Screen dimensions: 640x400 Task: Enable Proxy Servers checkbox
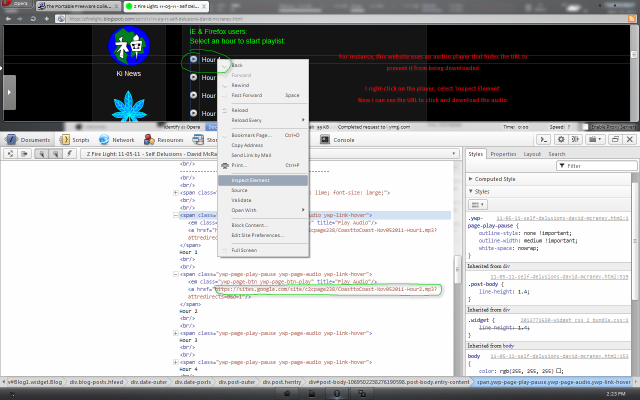[585, 127]
